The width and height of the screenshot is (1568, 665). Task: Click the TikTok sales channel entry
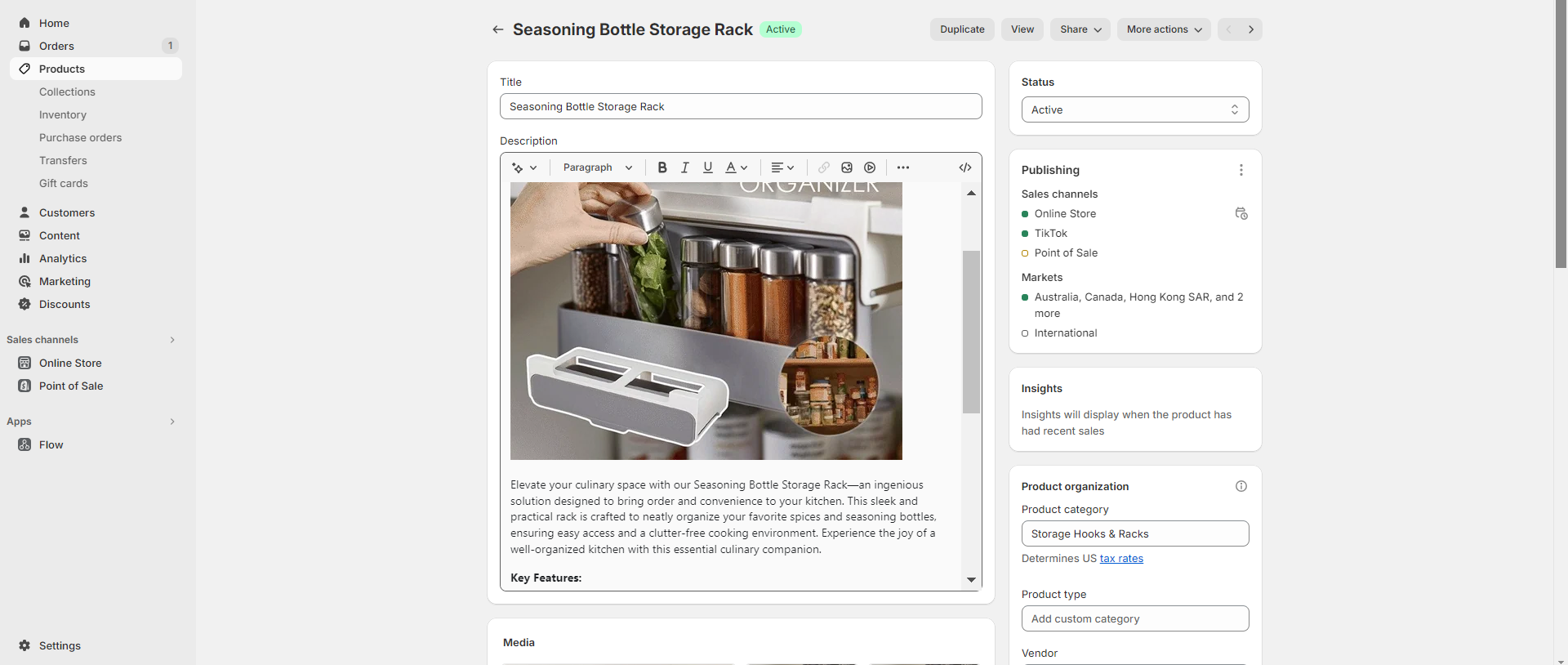(x=1050, y=234)
